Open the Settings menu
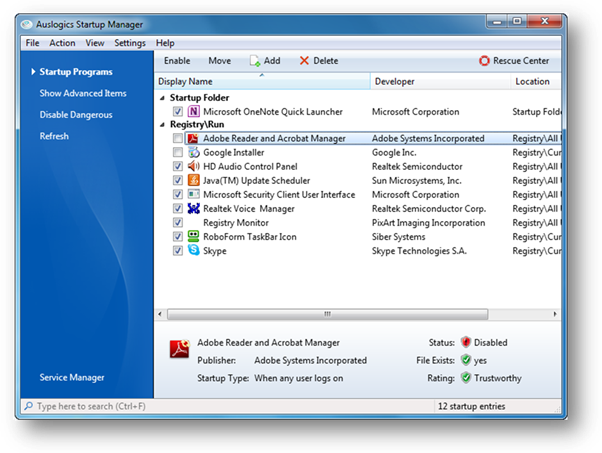Screen dimensions: 602x453 click(130, 43)
